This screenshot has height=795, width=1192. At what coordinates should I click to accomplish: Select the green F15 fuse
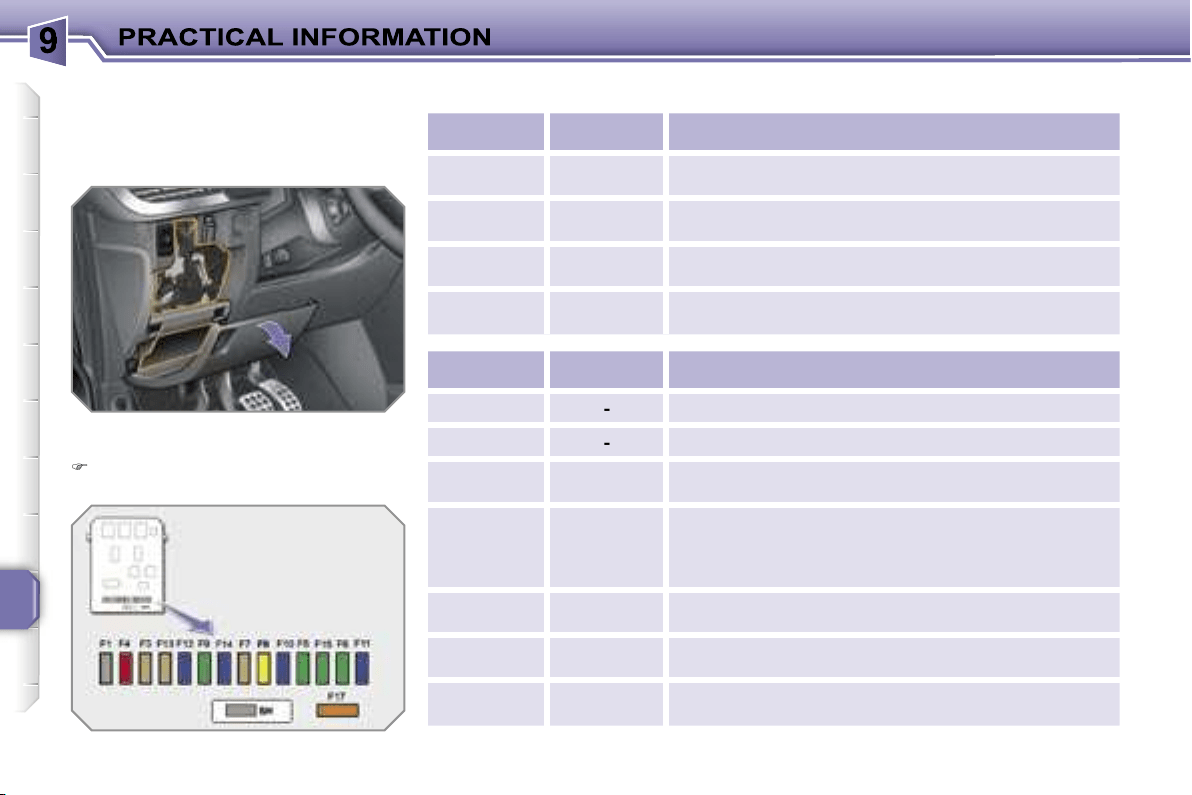(322, 668)
